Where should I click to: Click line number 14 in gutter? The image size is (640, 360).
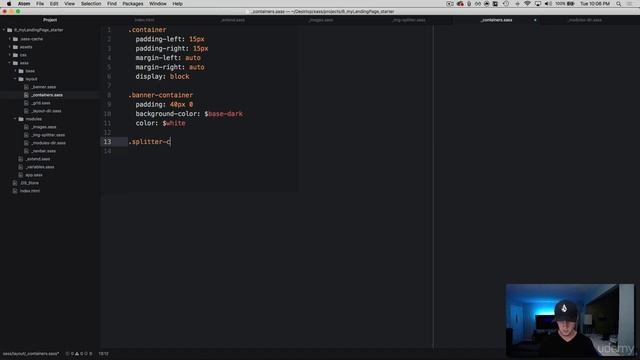pyautogui.click(x=107, y=151)
